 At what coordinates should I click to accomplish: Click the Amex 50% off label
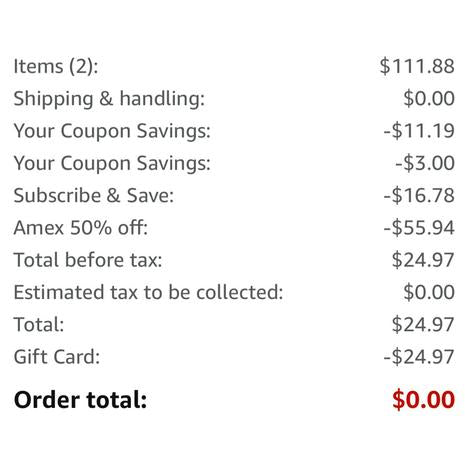(80, 228)
